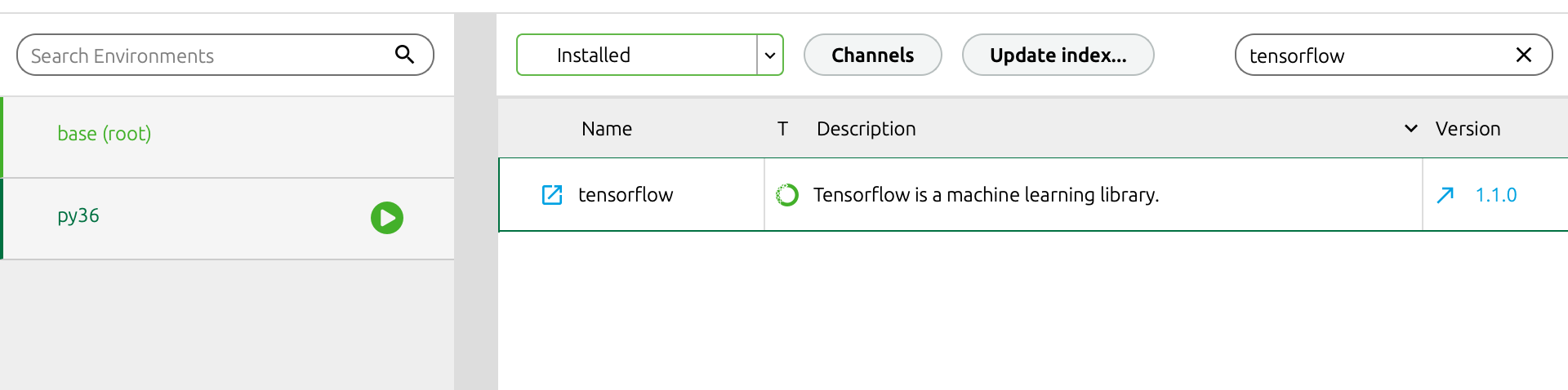Click the chevron next to the Version header
The image size is (1568, 390).
(x=1410, y=129)
